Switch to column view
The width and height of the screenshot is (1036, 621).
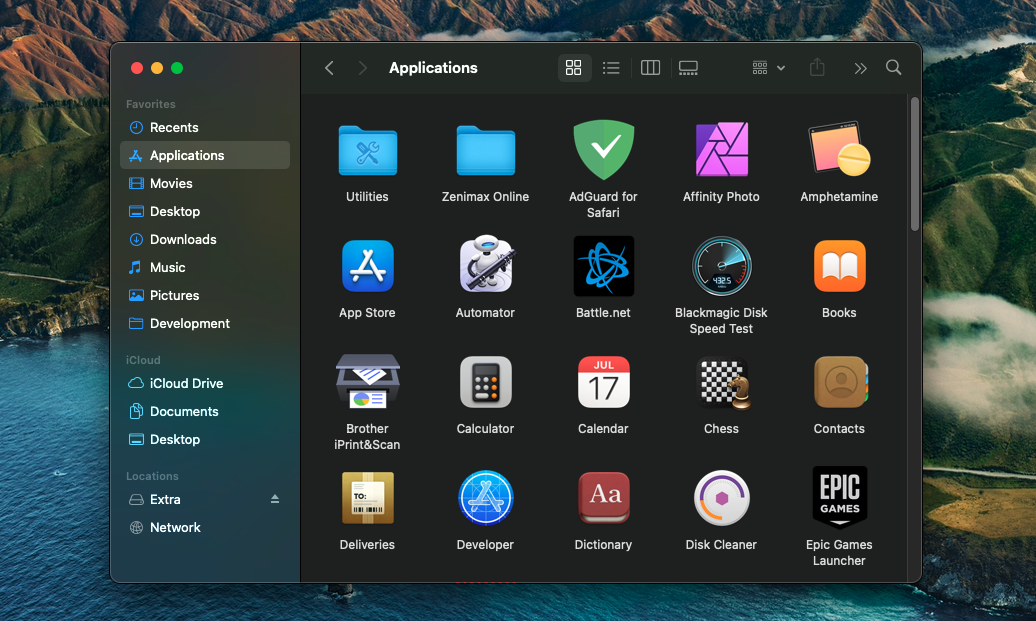click(650, 67)
